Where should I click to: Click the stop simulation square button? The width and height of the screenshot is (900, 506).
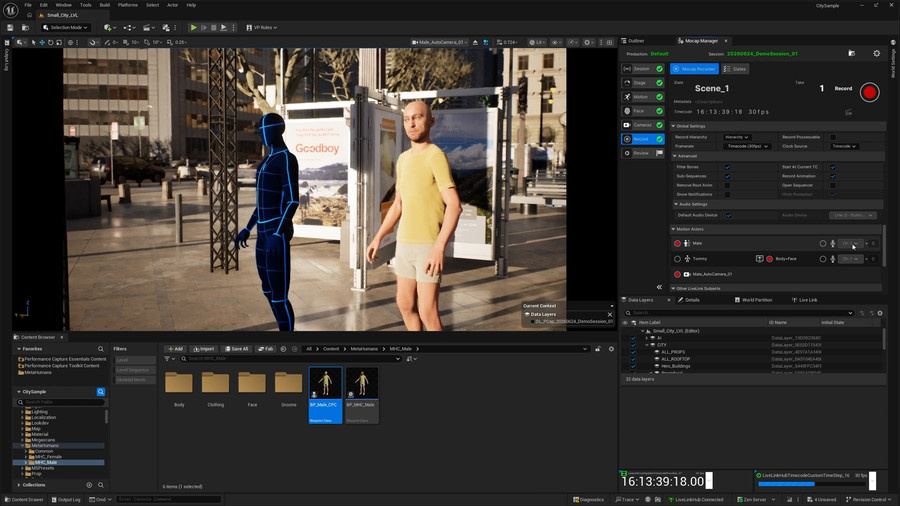tap(214, 28)
